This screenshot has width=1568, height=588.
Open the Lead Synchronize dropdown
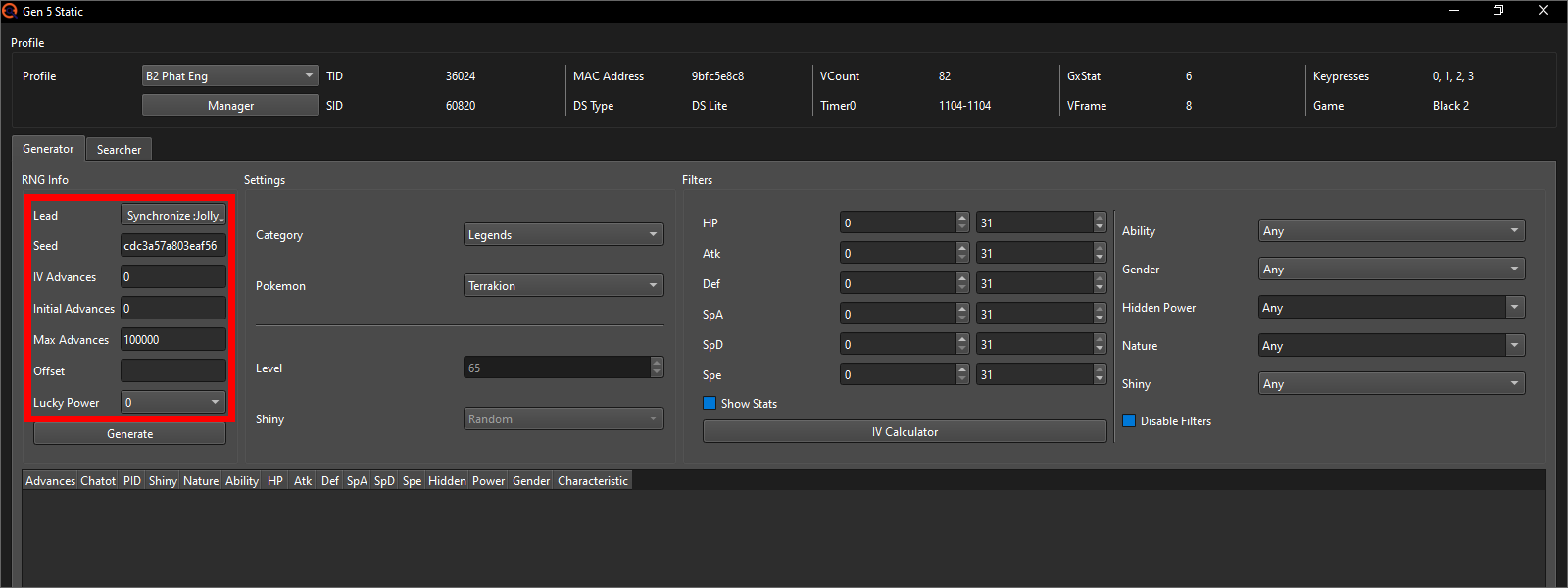click(x=173, y=215)
